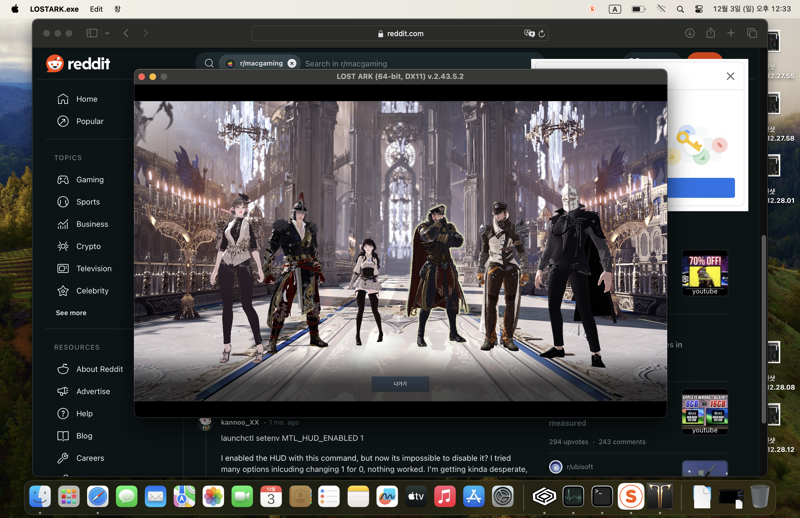Click Safari's downloads icon
The image size is (800, 518).
690,33
